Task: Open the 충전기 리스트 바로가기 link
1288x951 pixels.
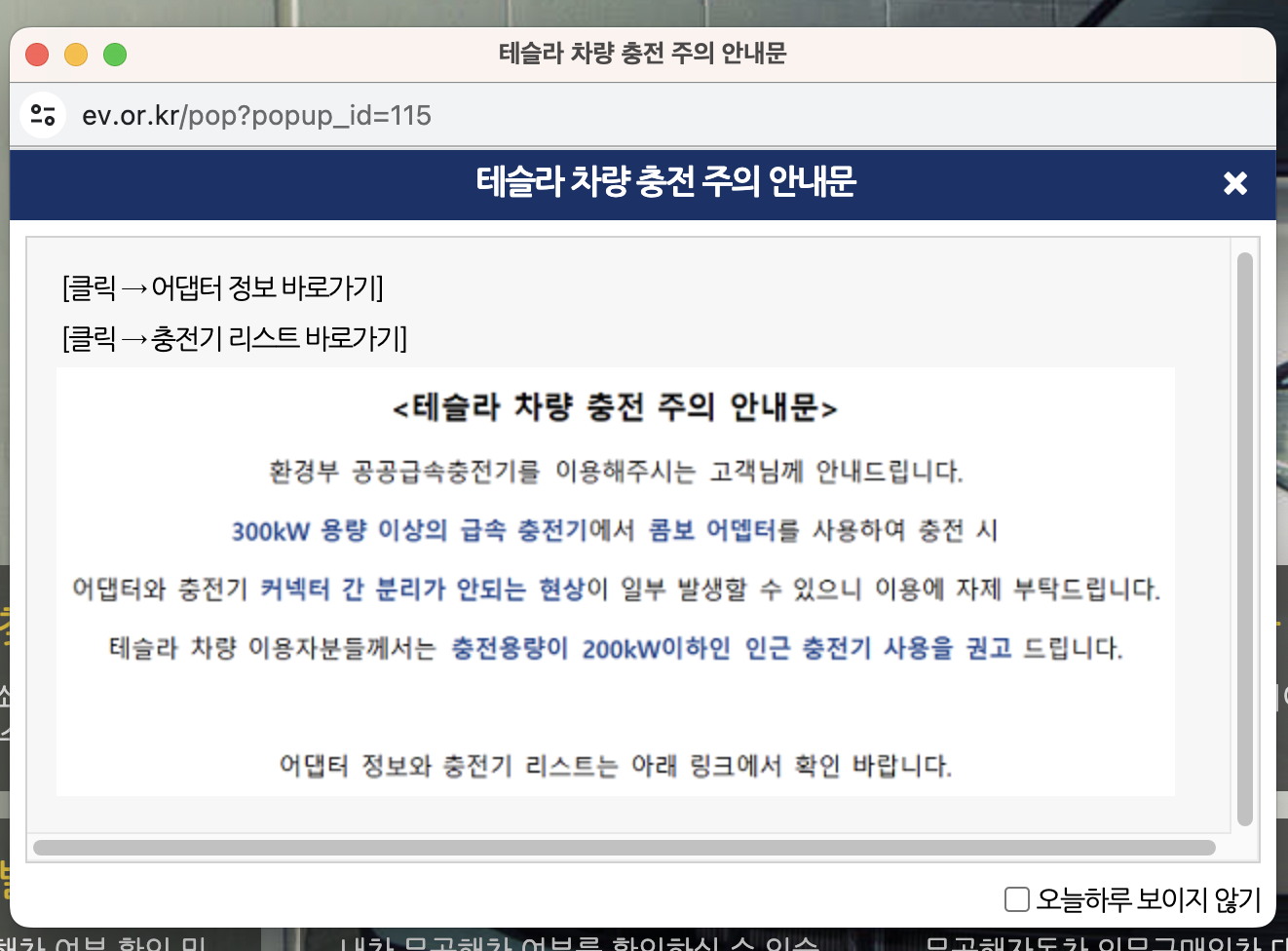Action: coord(235,338)
